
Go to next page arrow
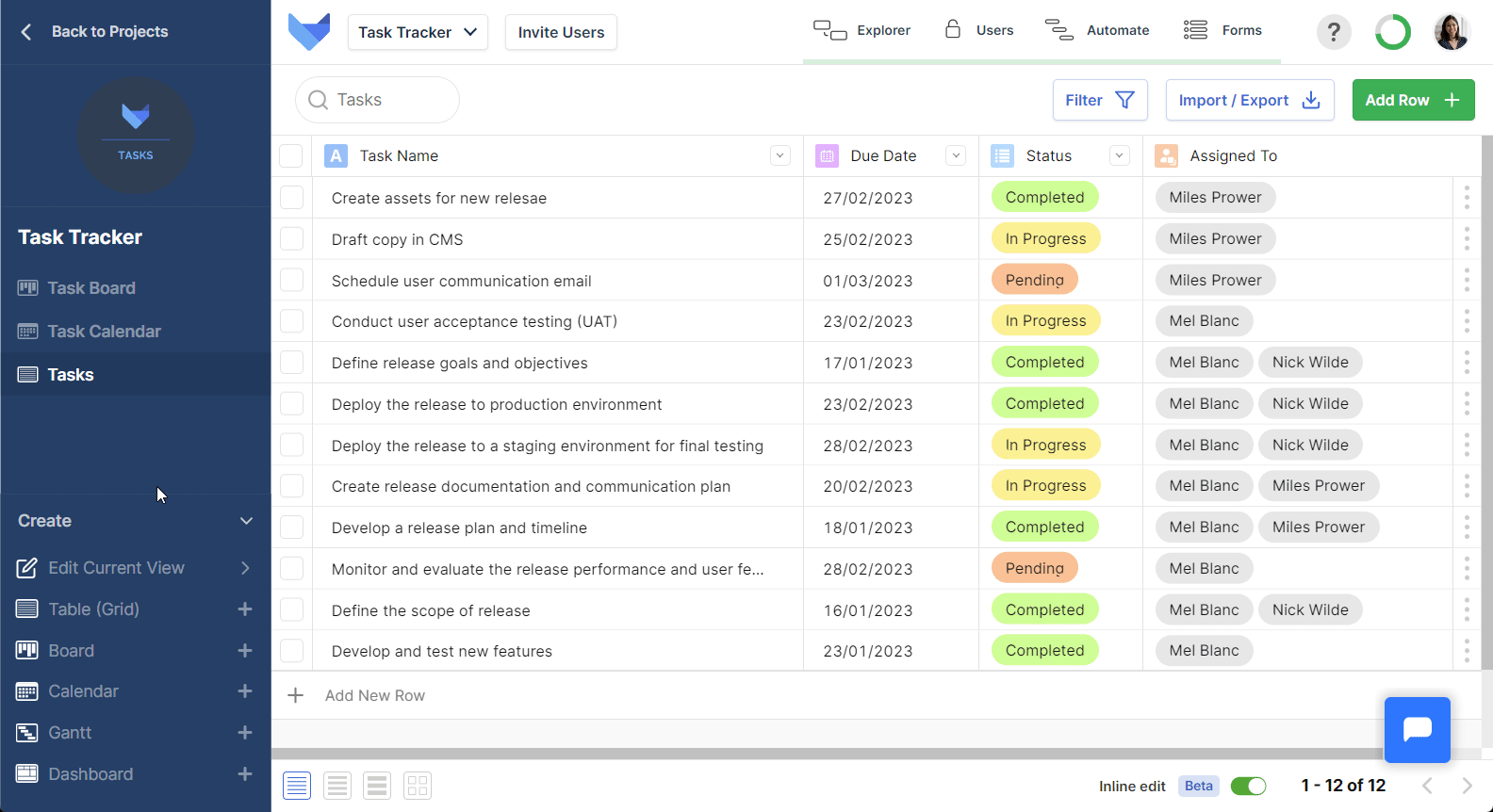1467,786
